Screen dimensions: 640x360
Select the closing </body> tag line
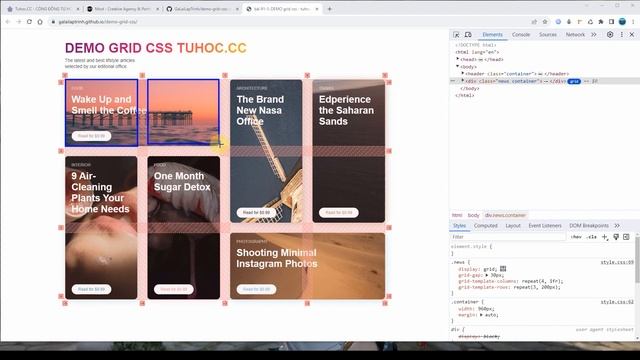tap(470, 88)
